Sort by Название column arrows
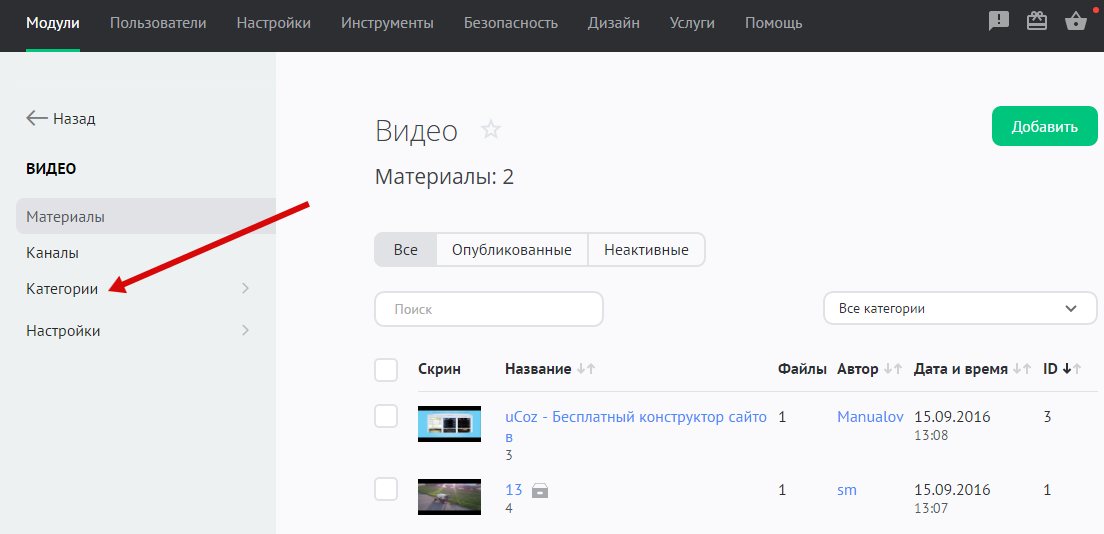1104x534 pixels. (x=586, y=369)
